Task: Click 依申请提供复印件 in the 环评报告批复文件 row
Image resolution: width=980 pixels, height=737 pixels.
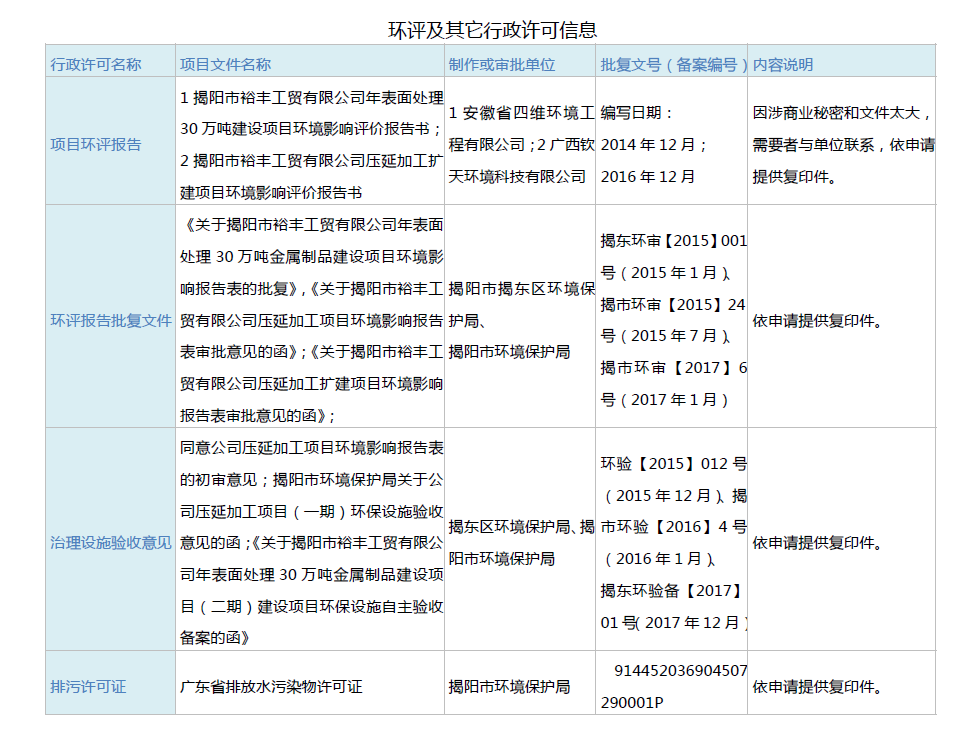Action: point(818,321)
